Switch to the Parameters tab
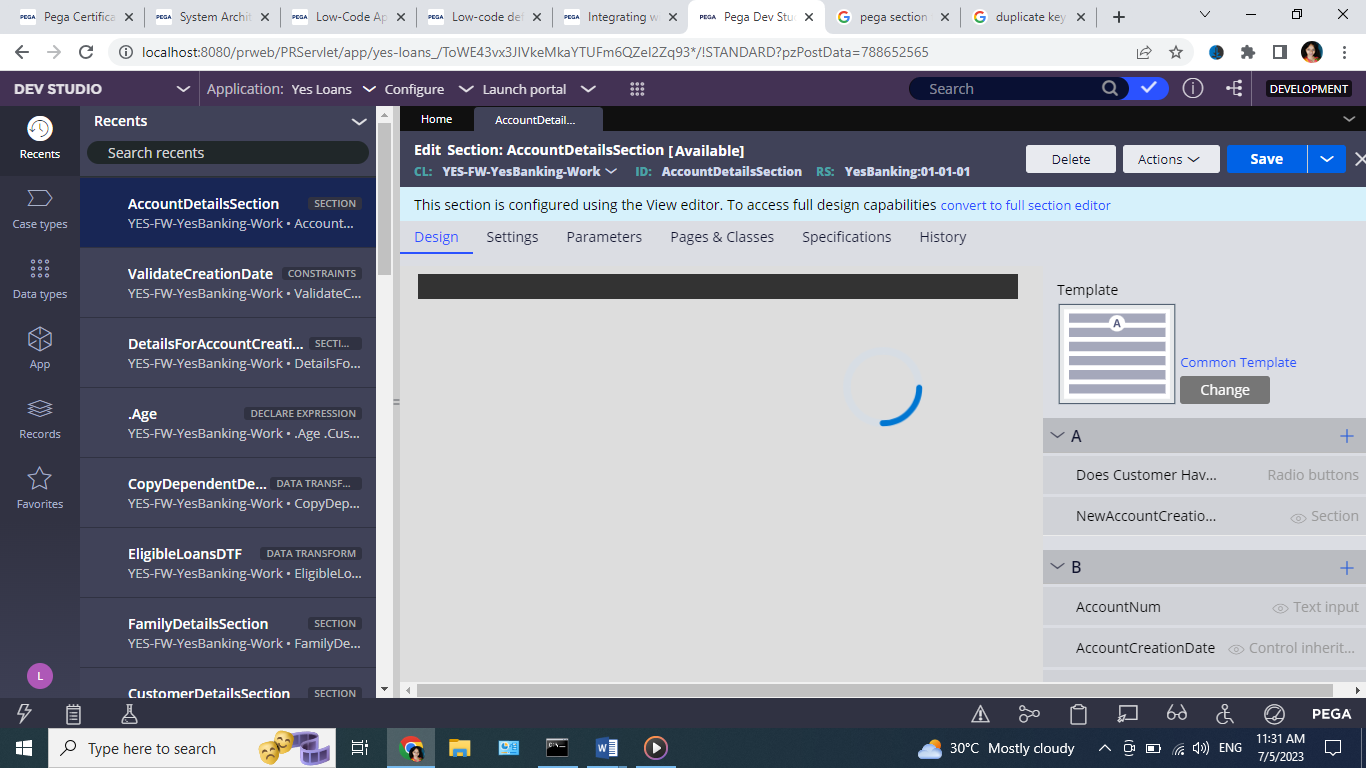 point(604,237)
